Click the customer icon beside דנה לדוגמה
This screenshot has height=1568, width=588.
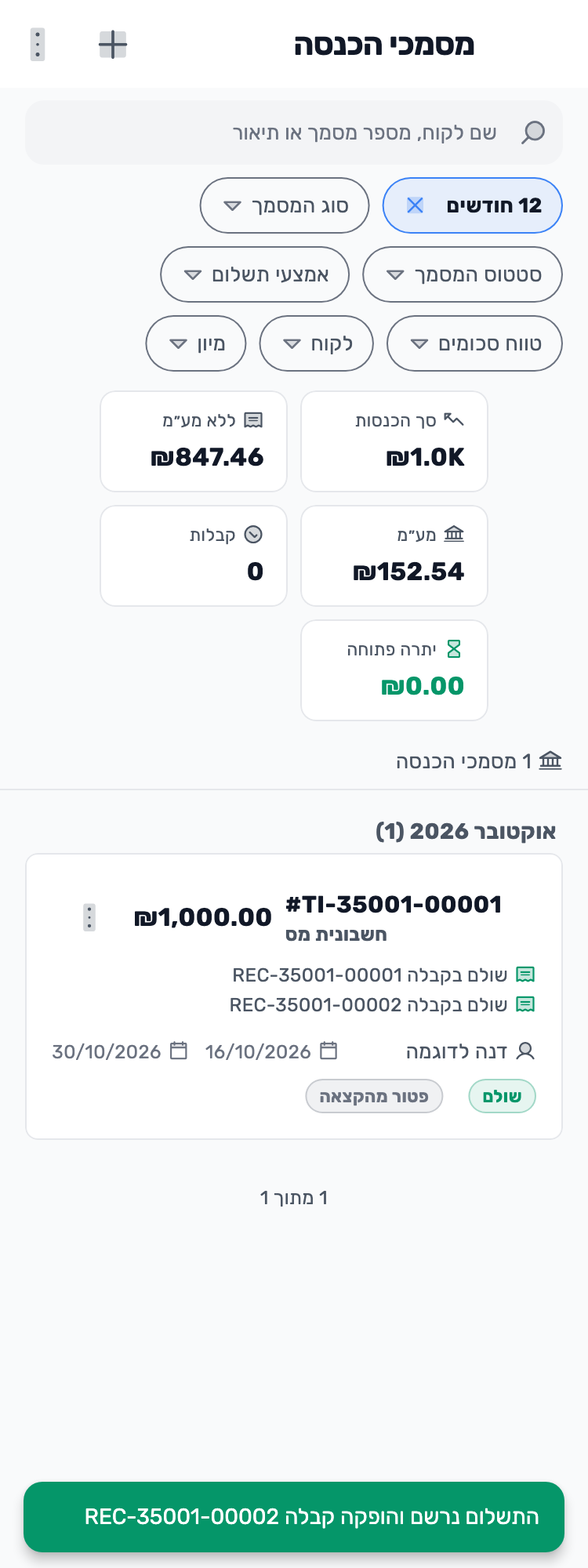click(x=526, y=1051)
